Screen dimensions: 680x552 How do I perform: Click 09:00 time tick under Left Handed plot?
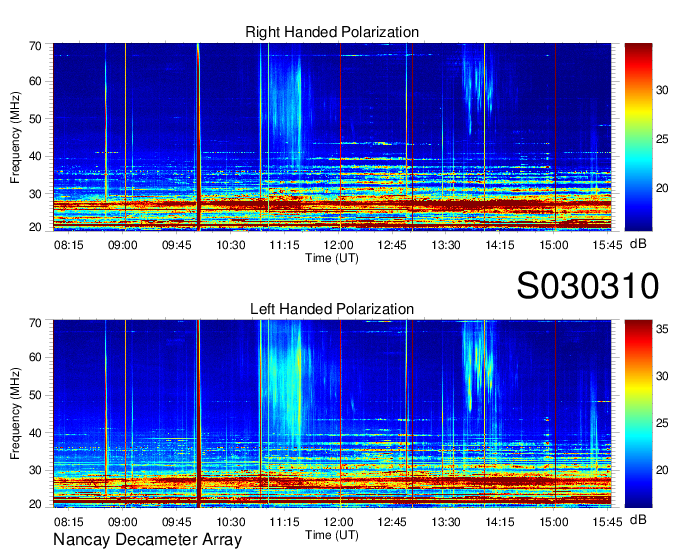coord(123,522)
